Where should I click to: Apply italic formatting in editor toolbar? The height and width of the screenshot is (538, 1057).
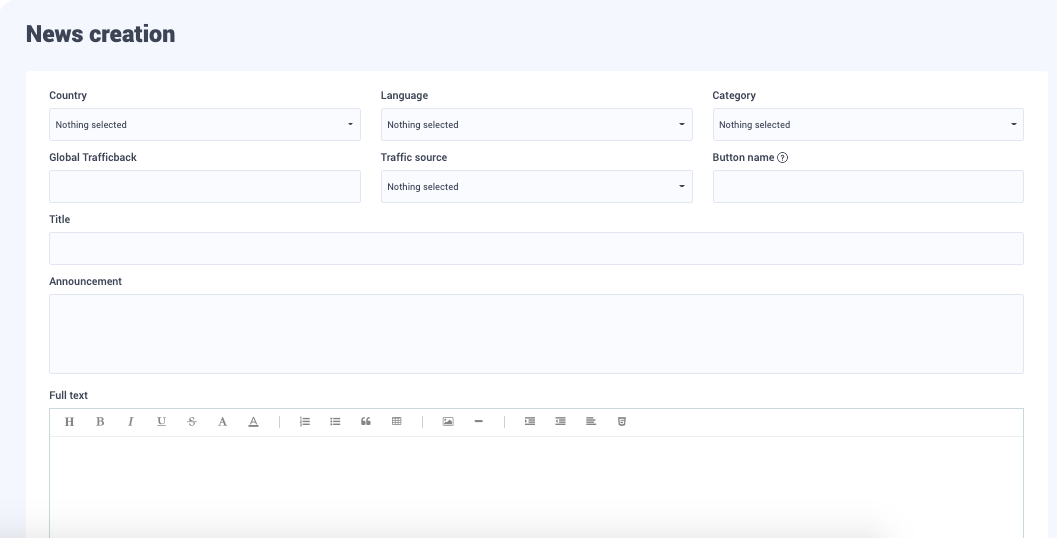coord(130,422)
